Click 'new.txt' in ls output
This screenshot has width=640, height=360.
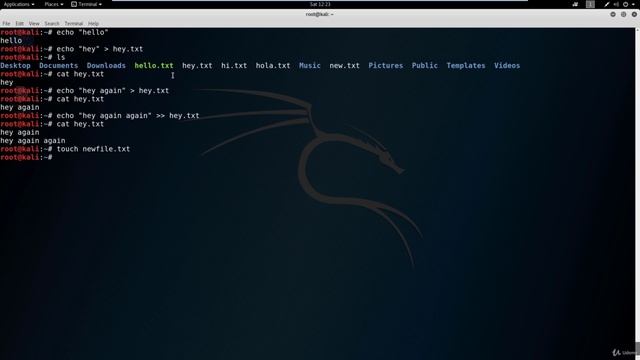(x=344, y=66)
